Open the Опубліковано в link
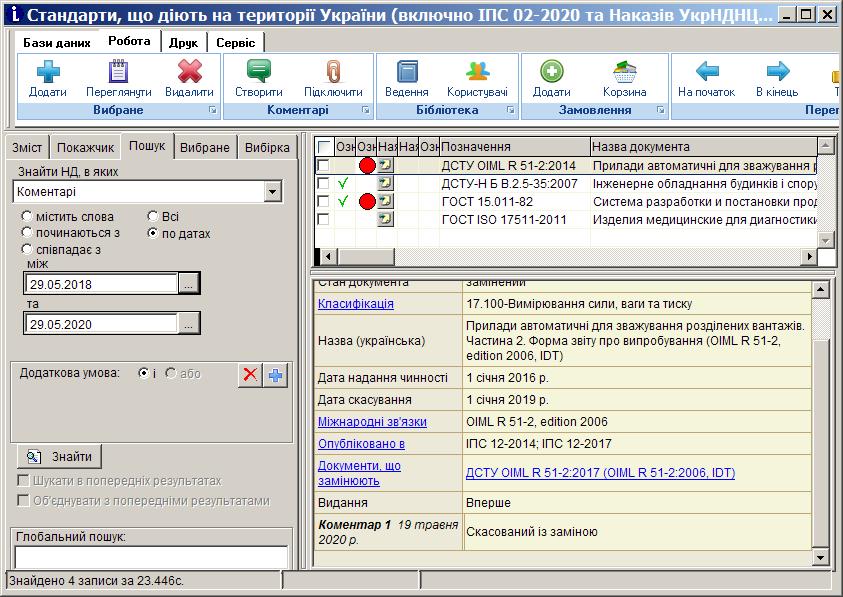This screenshot has height=597, width=843. pyautogui.click(x=361, y=444)
